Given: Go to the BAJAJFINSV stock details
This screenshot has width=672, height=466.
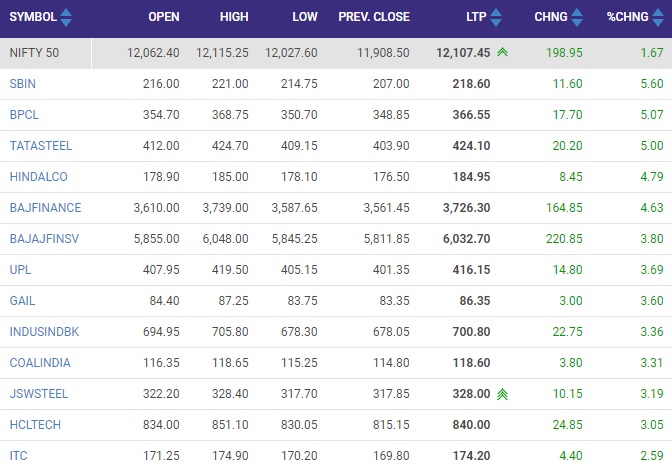Looking at the screenshot, I should pos(44,238).
